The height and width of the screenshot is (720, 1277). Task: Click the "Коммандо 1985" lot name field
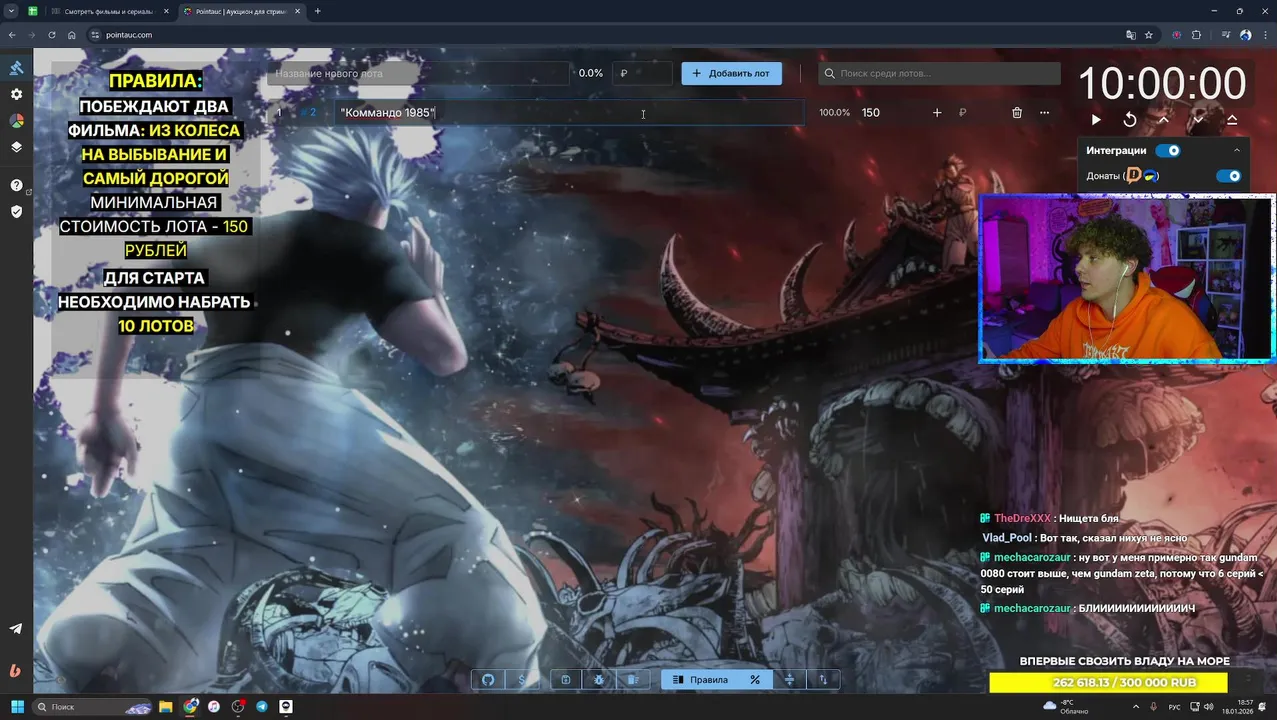(x=570, y=113)
